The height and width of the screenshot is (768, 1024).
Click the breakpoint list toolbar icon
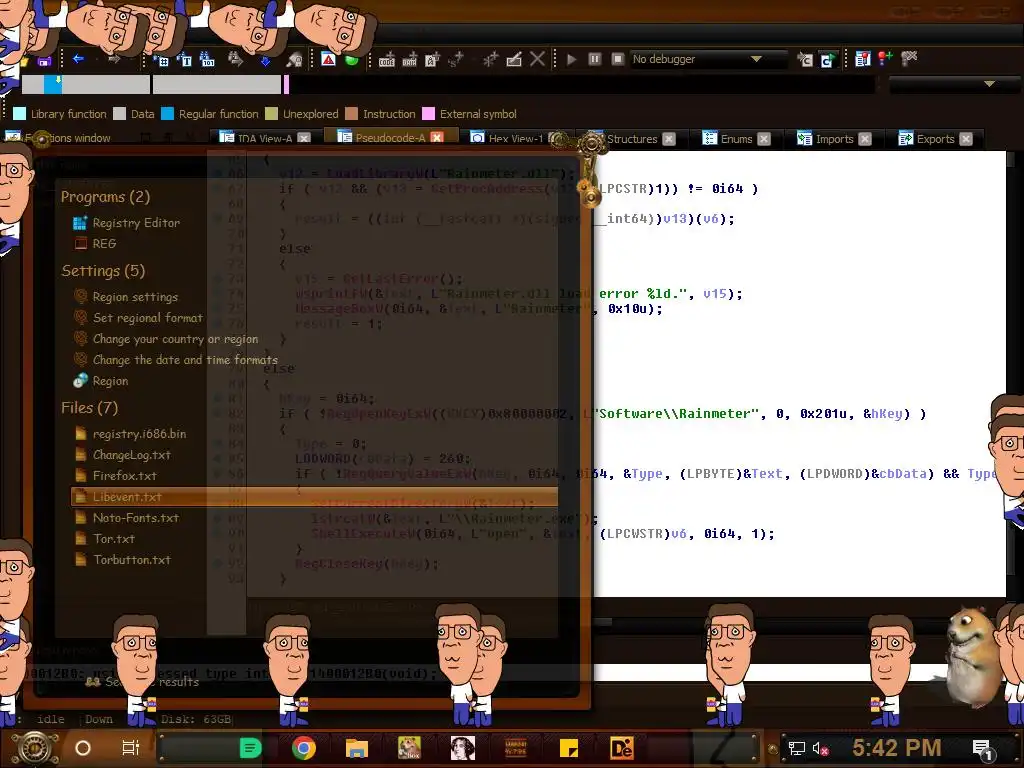863,59
